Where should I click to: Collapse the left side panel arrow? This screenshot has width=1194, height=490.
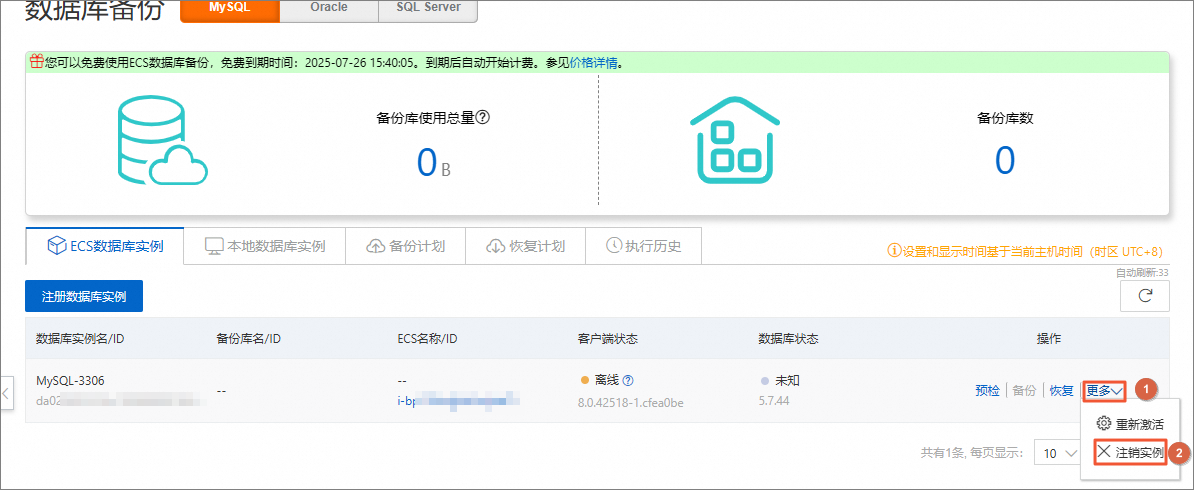(x=5, y=394)
